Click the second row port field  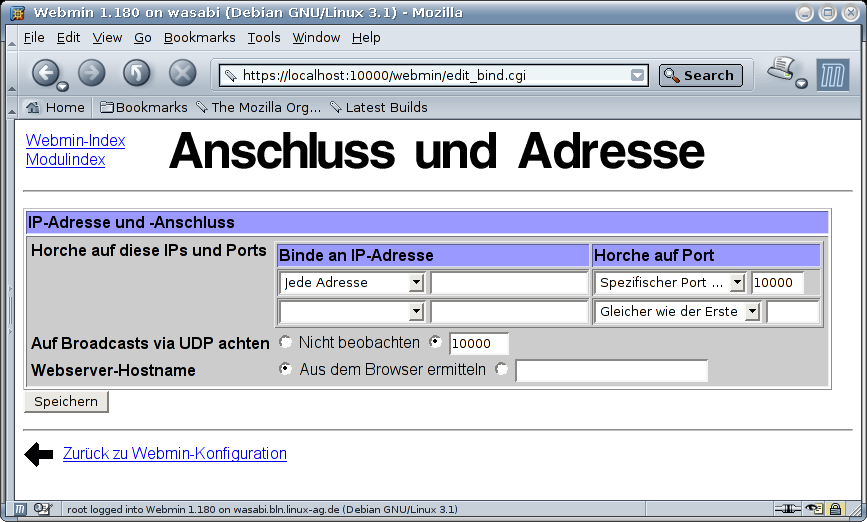(x=792, y=312)
